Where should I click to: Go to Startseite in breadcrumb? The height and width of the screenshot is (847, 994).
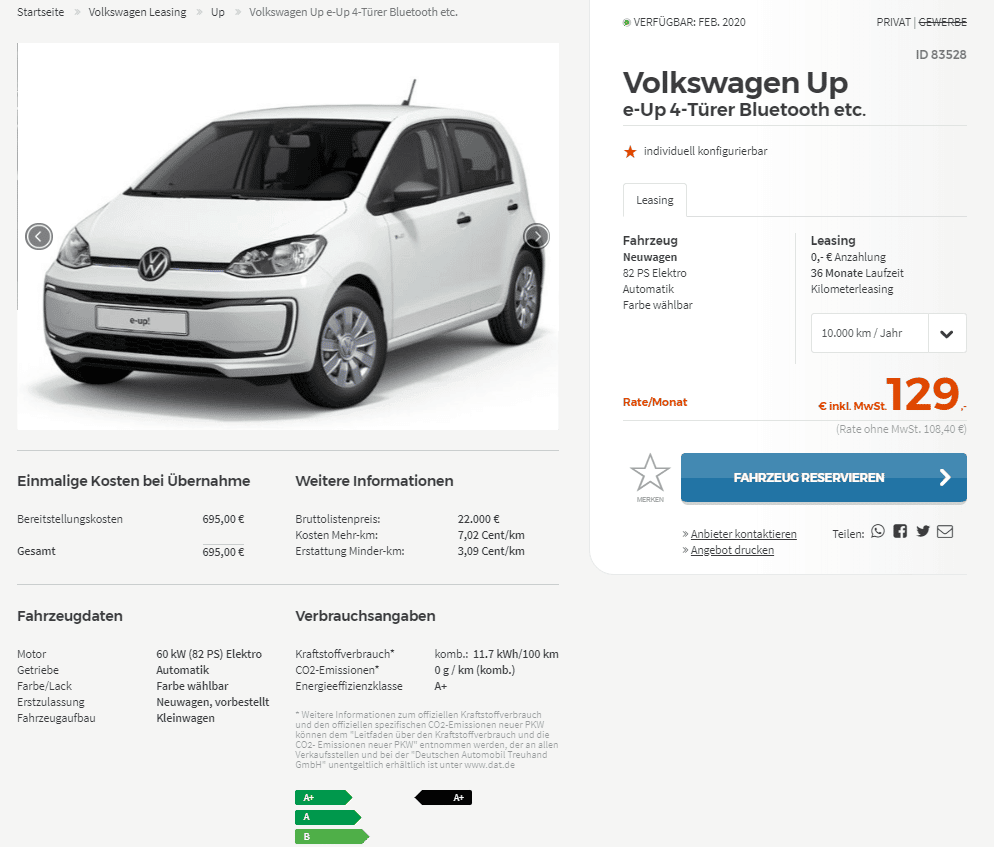tap(41, 12)
